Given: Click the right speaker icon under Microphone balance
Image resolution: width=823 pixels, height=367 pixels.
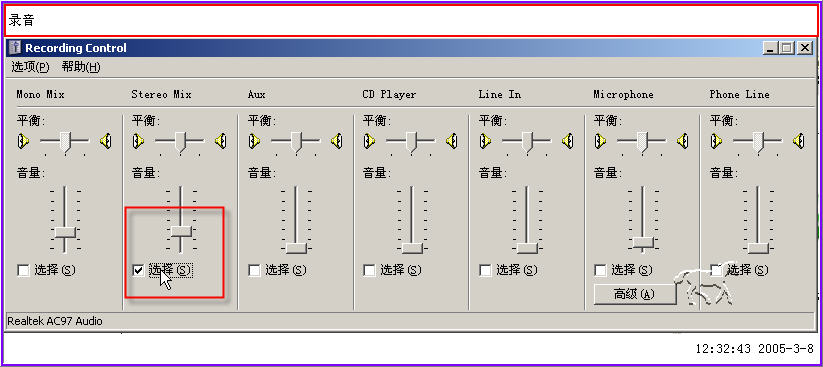Looking at the screenshot, I should point(683,141).
